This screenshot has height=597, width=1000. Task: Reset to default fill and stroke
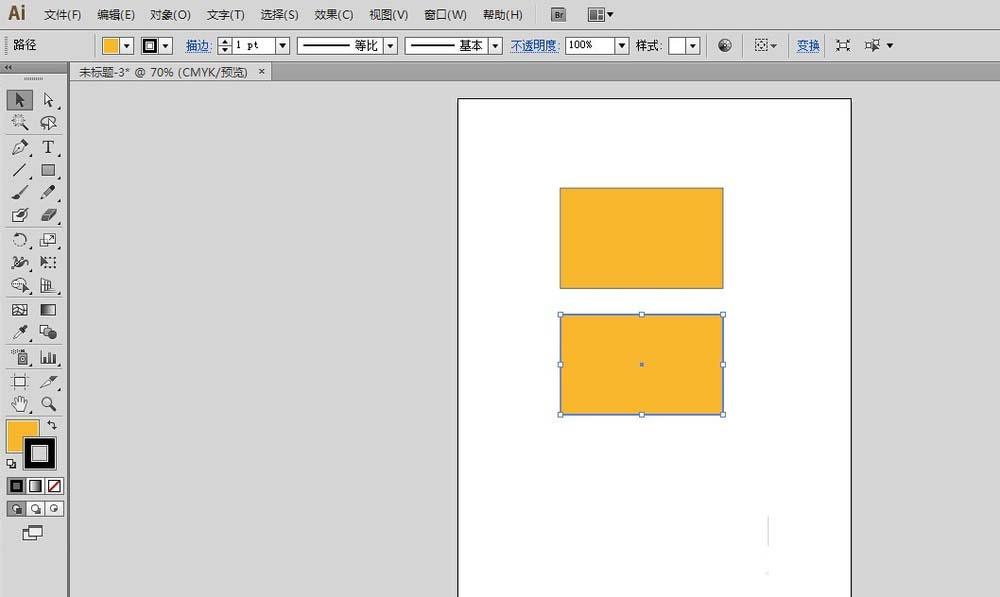pos(11,464)
